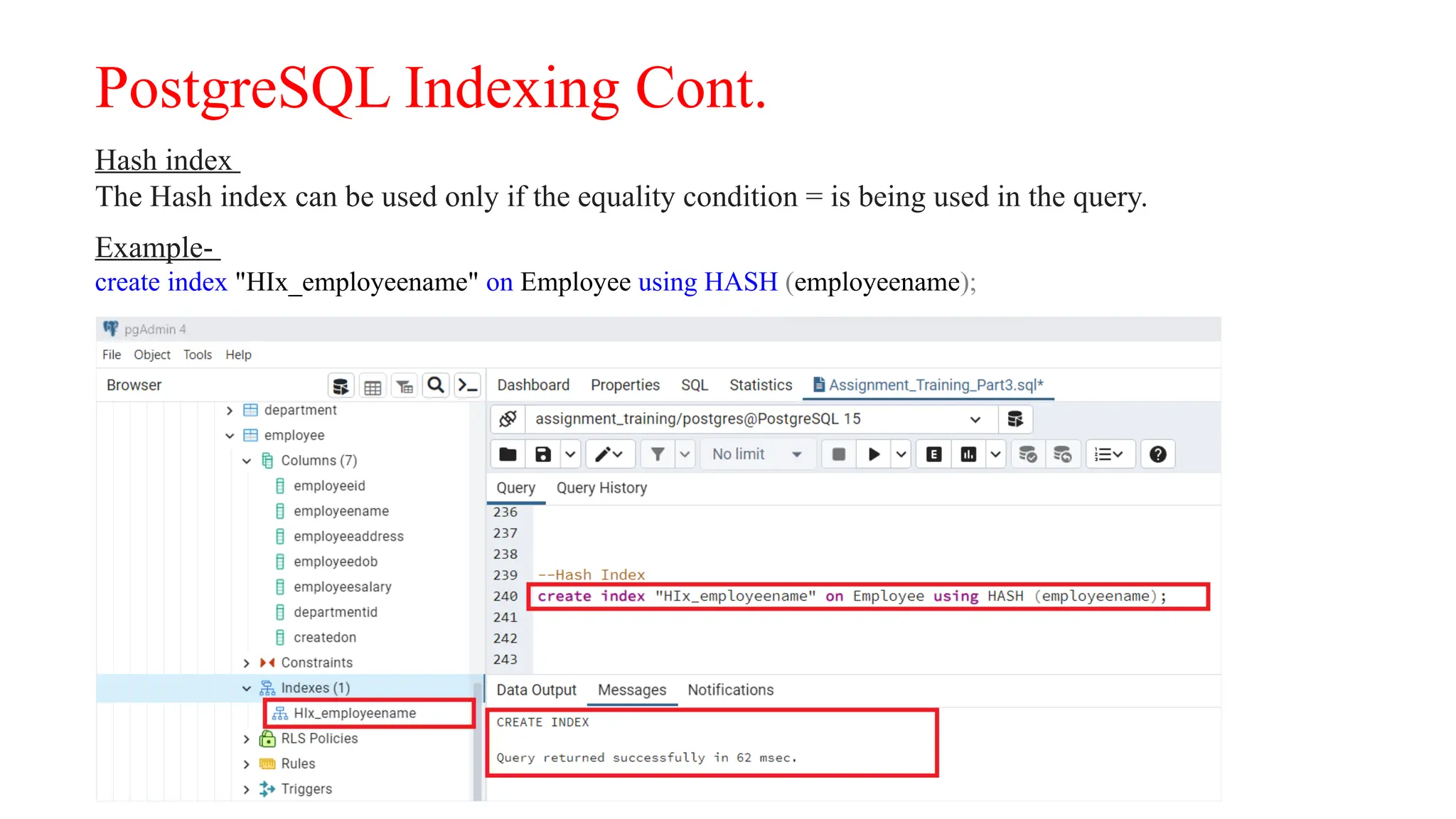Open the Object menu
Screen dimensions: 1456x819
coord(152,355)
